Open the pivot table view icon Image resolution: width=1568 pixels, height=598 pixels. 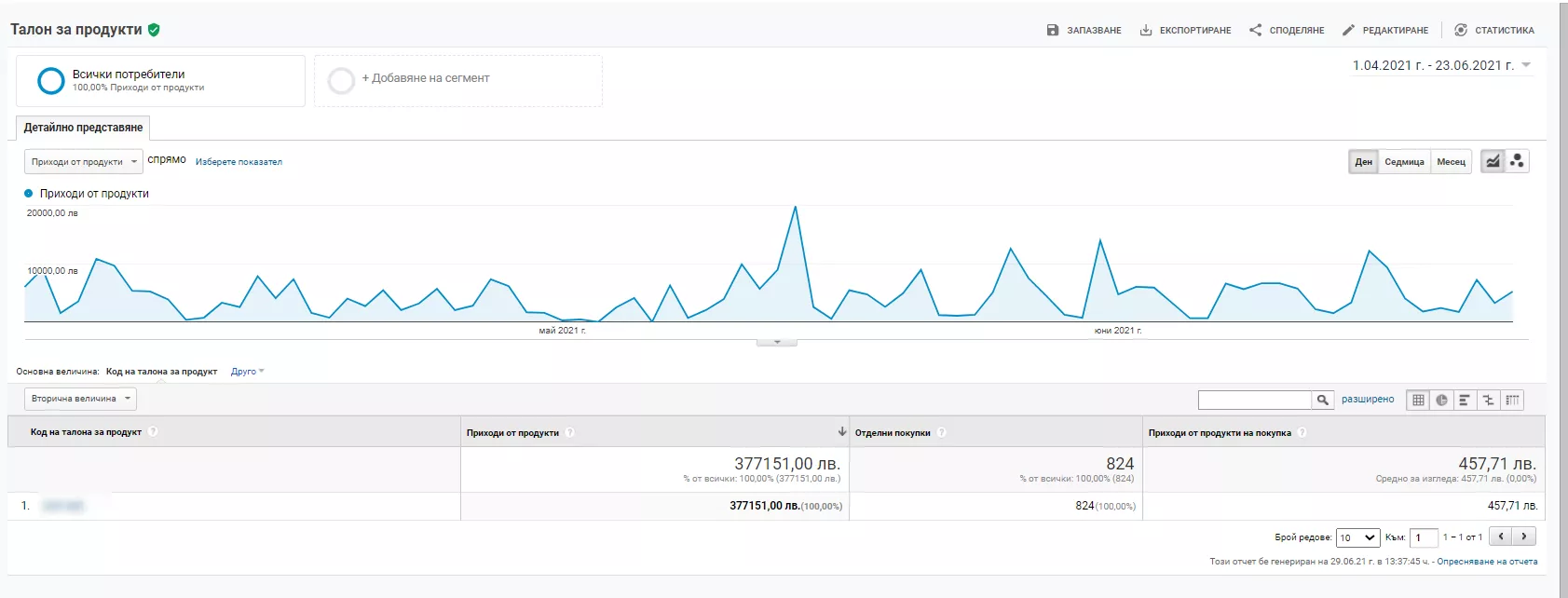(1512, 400)
